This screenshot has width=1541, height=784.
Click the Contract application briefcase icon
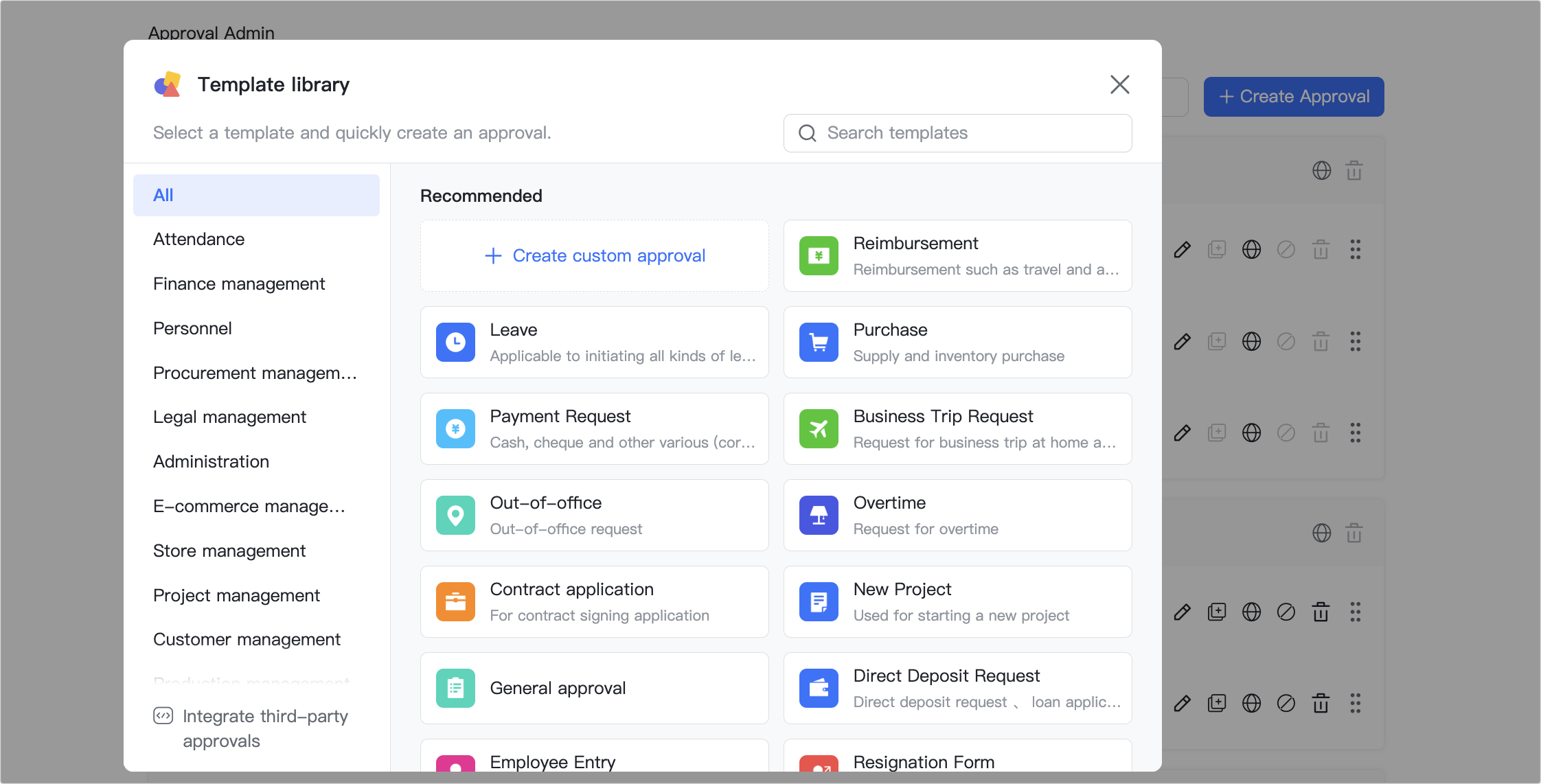455,601
